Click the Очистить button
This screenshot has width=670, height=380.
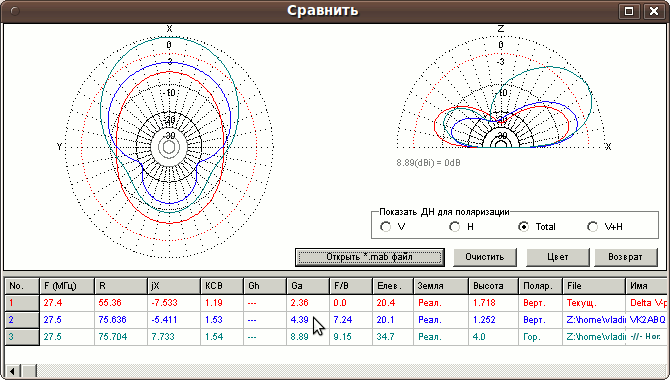coord(485,257)
